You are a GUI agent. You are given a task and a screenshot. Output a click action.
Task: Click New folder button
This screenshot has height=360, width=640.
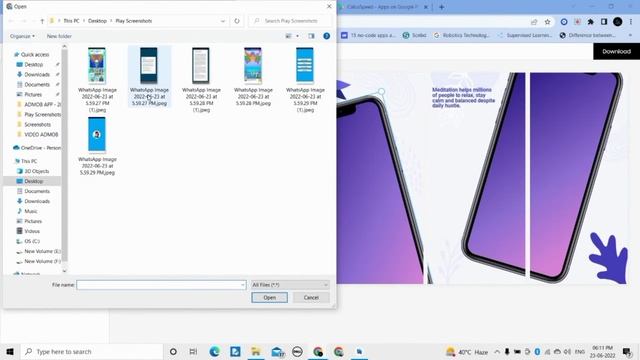[x=59, y=36]
